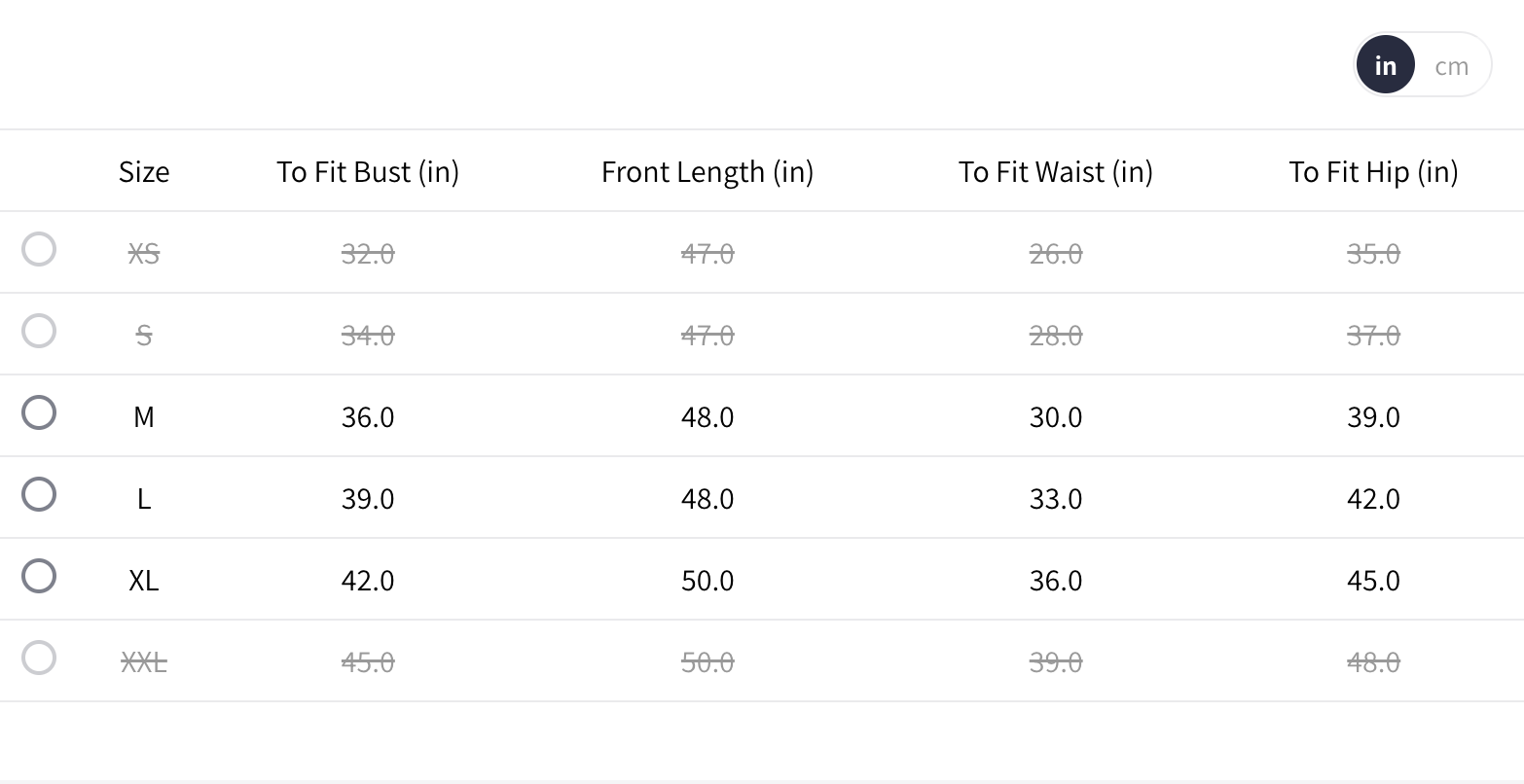
Task: Click the L size label
Action: click(144, 499)
